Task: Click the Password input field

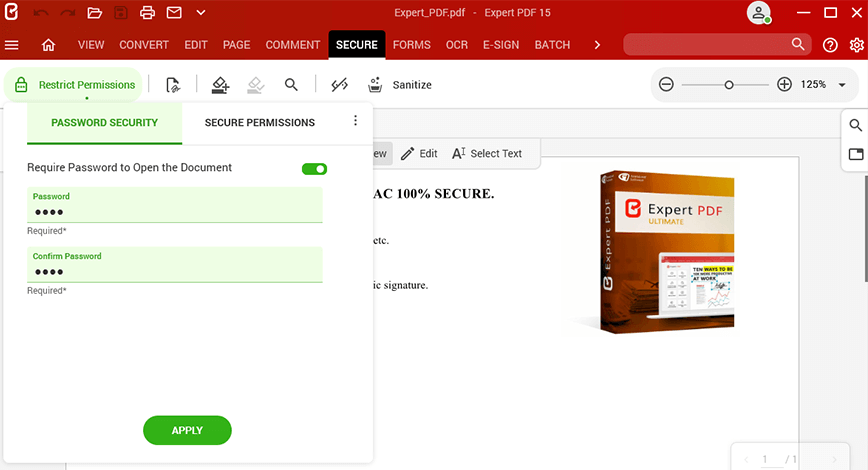Action: click(x=175, y=205)
